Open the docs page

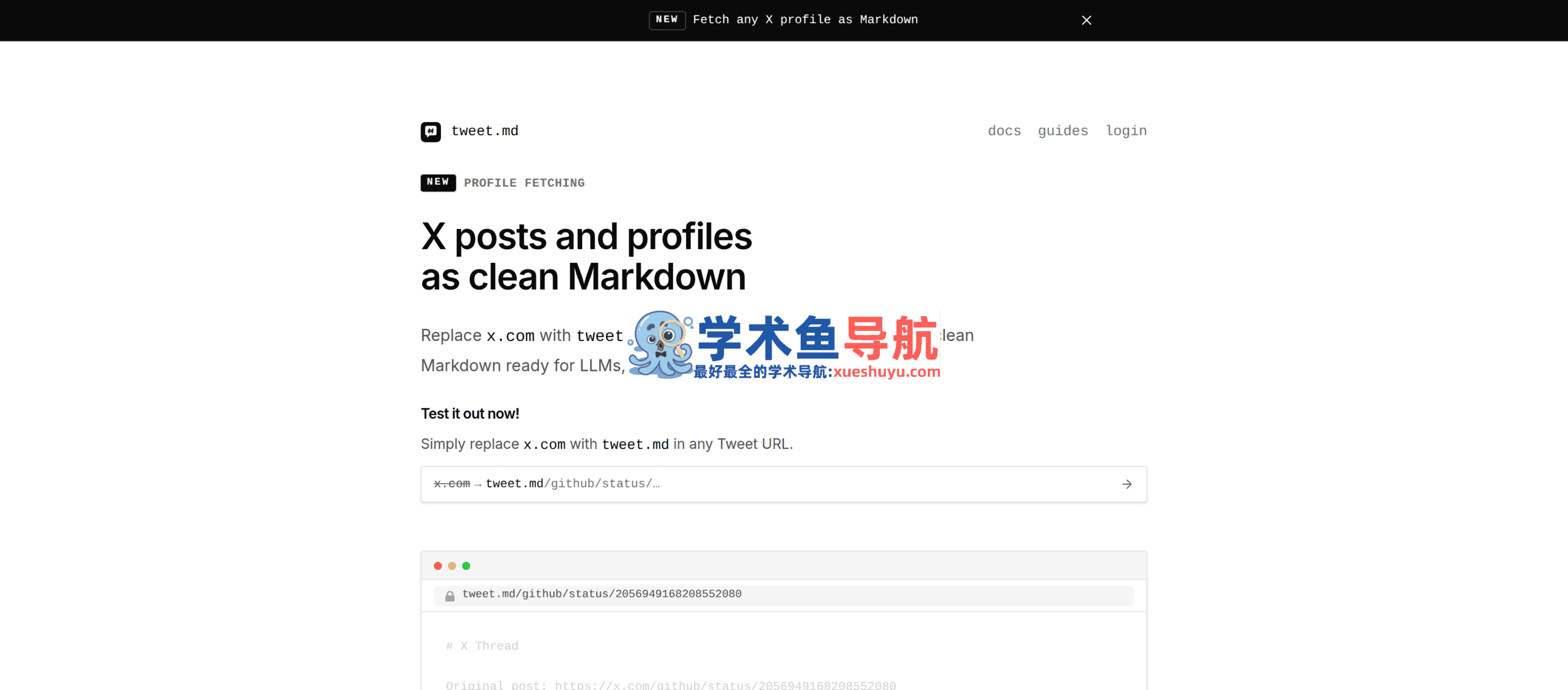tap(1004, 131)
